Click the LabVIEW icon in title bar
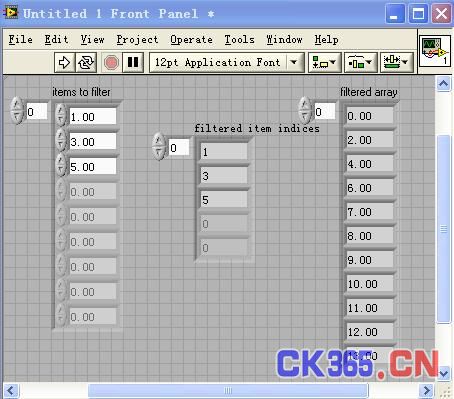The image size is (454, 399). 11,13
